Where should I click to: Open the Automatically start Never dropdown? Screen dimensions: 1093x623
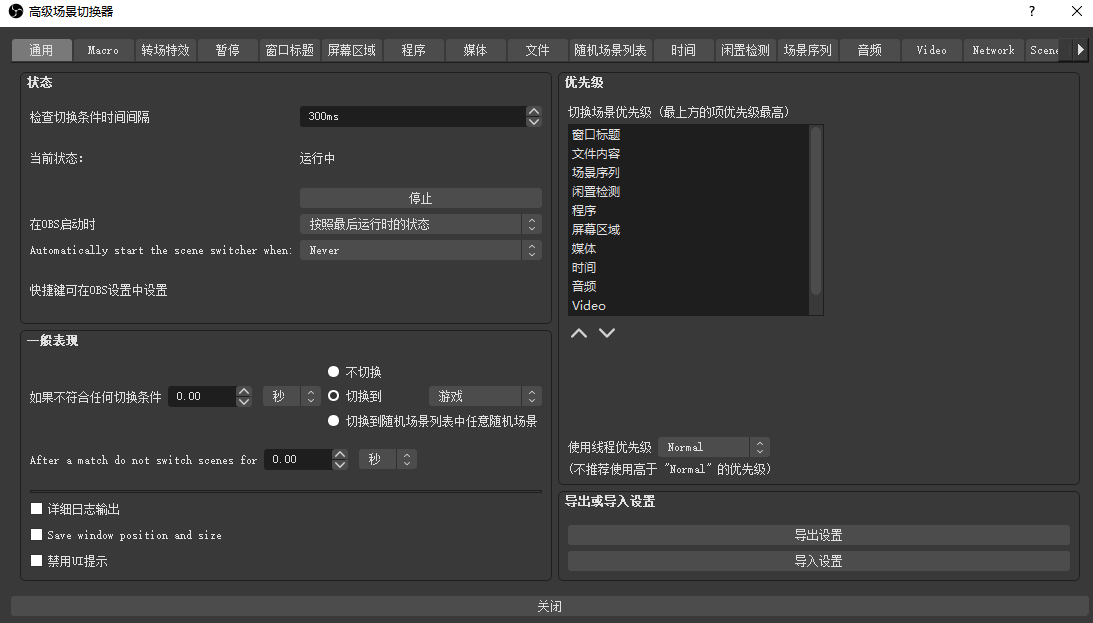420,250
